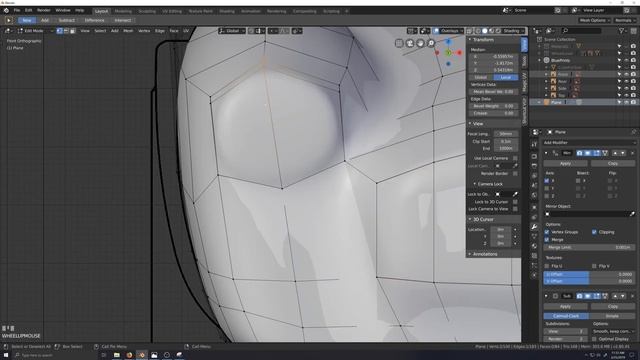Open the Add Modifier dropdown

pos(589,142)
